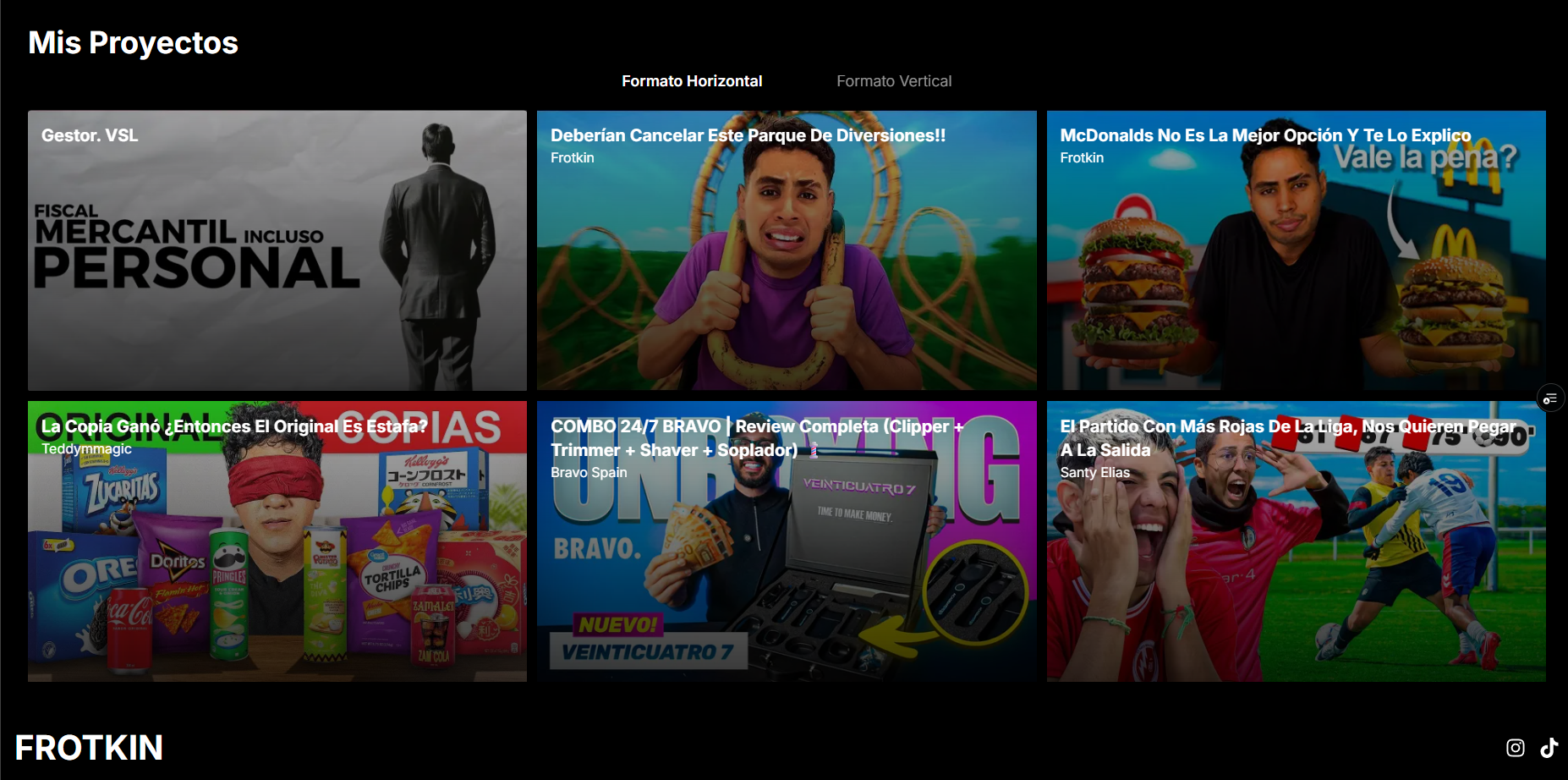Open the Parque De Diversiones project thumbnail

787,250
